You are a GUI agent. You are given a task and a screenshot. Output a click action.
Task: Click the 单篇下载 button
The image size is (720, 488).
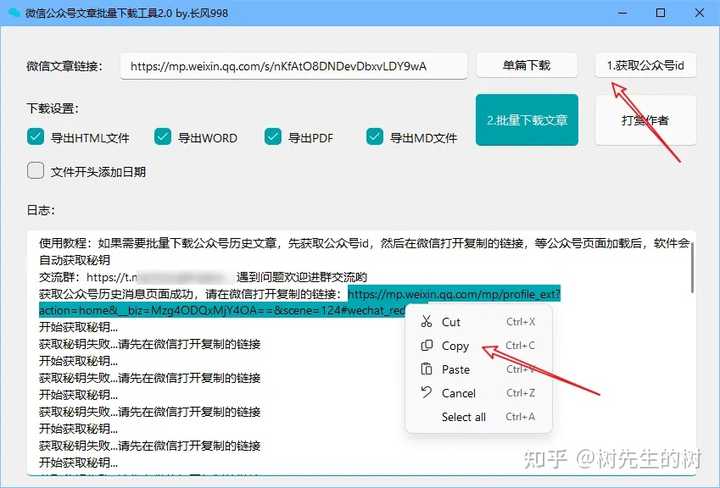(x=527, y=65)
